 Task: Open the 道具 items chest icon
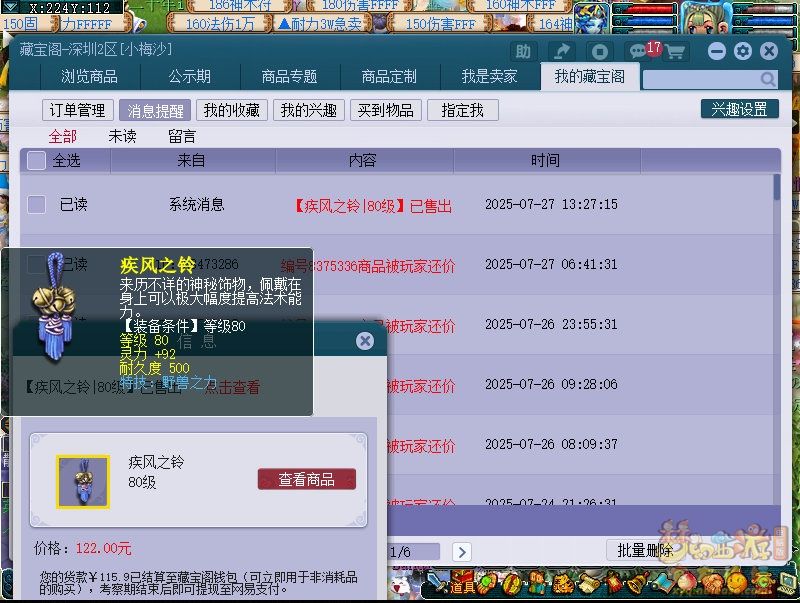pyautogui.click(x=462, y=583)
